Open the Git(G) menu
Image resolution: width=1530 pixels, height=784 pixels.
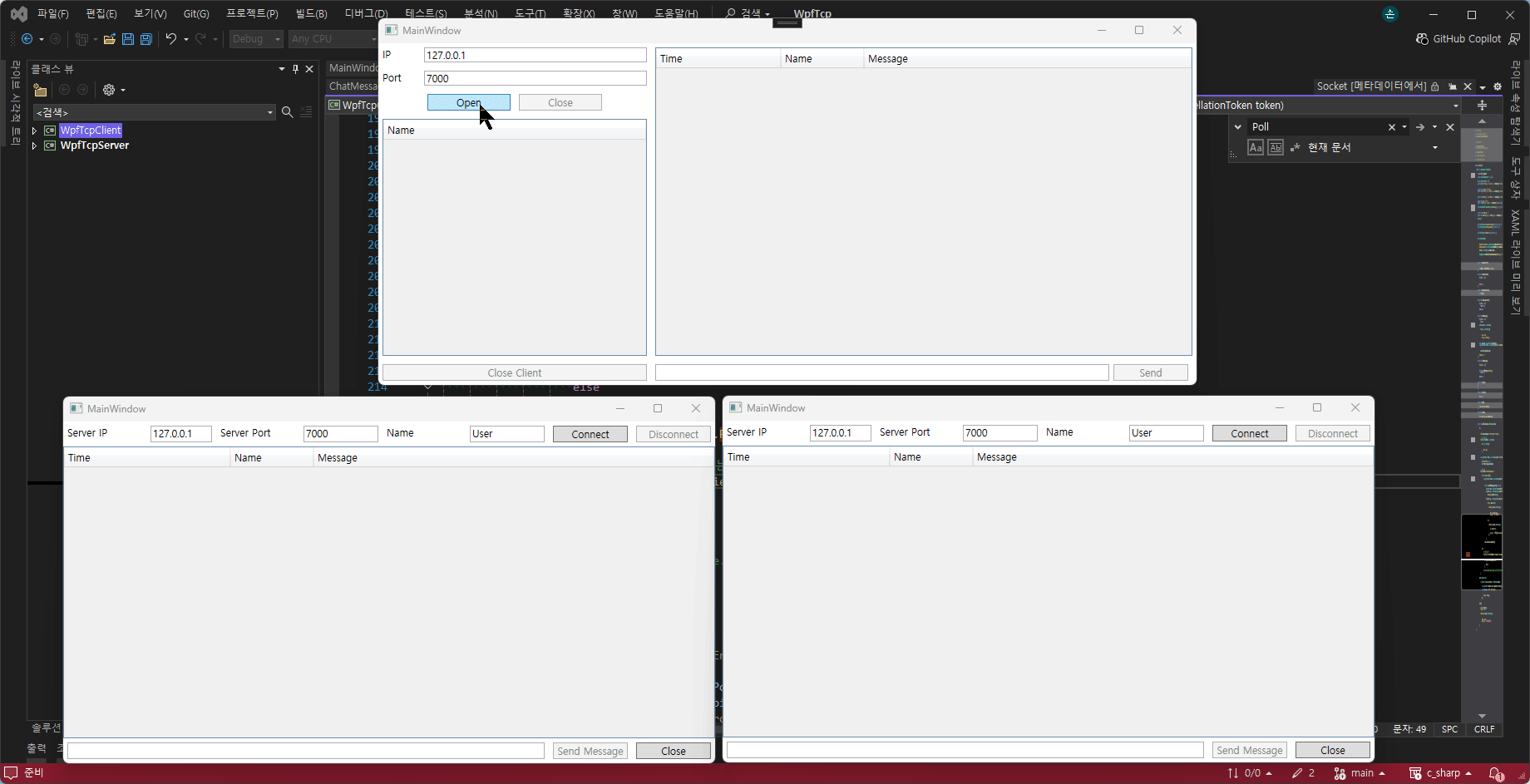click(x=196, y=13)
